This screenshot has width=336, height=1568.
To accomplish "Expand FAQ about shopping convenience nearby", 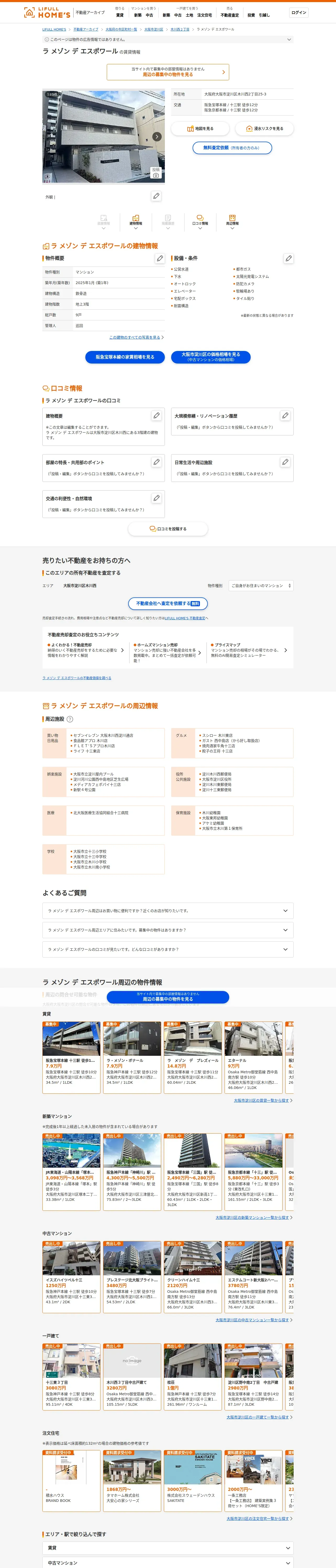I will pos(168,910).
